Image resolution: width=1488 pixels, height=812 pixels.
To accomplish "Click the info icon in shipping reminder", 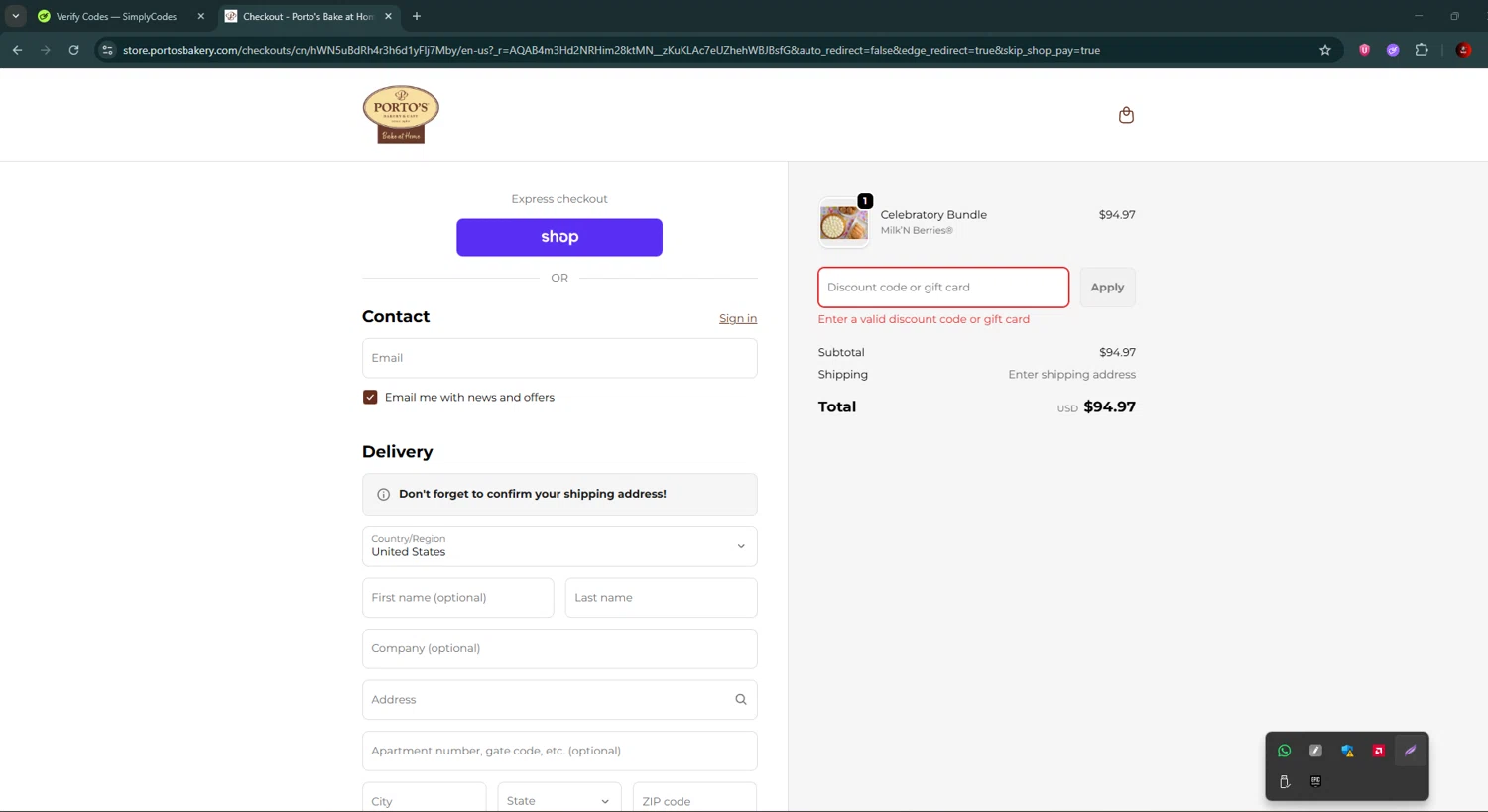I will (x=383, y=494).
